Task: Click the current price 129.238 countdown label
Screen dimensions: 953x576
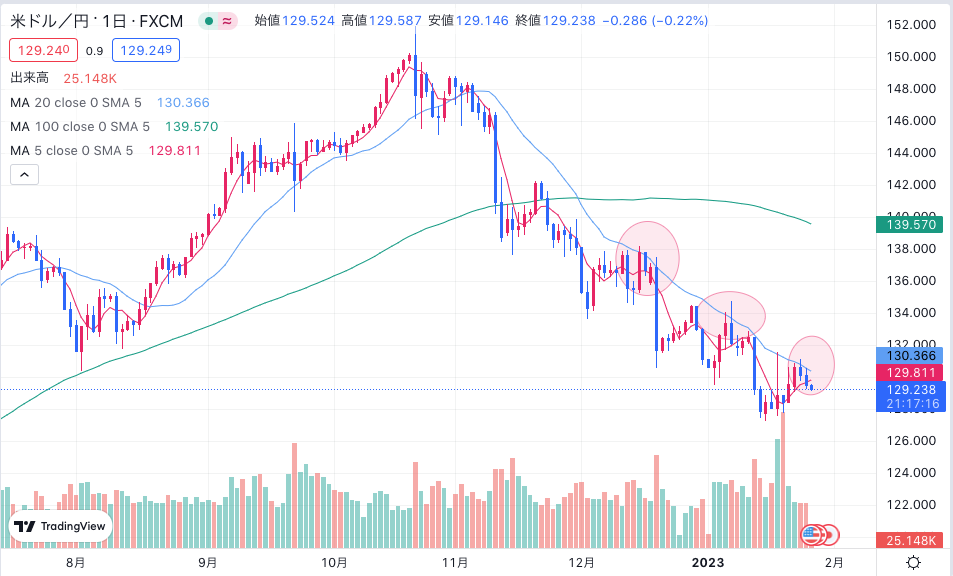Action: 910,396
